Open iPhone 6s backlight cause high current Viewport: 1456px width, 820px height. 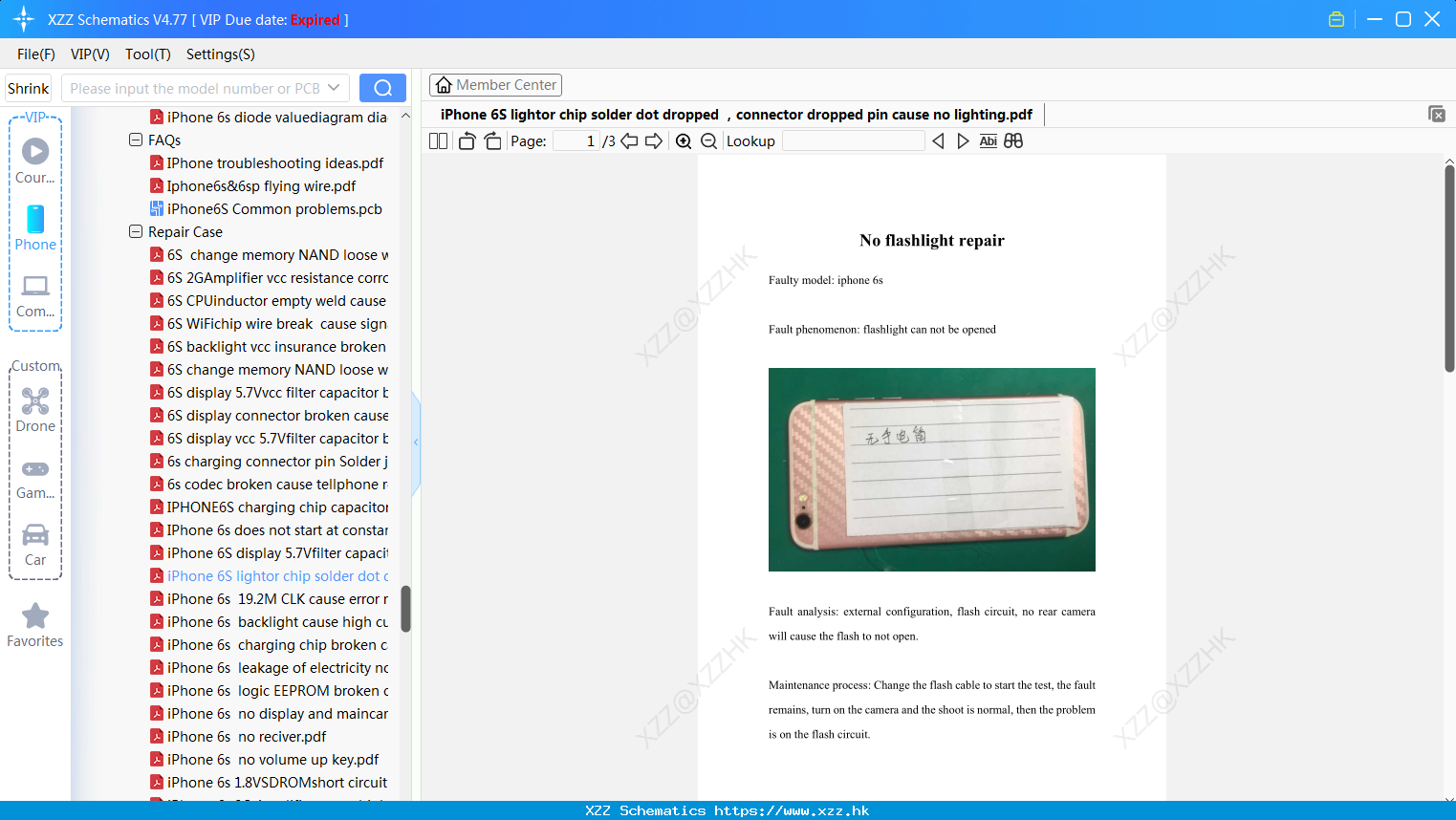click(277, 622)
